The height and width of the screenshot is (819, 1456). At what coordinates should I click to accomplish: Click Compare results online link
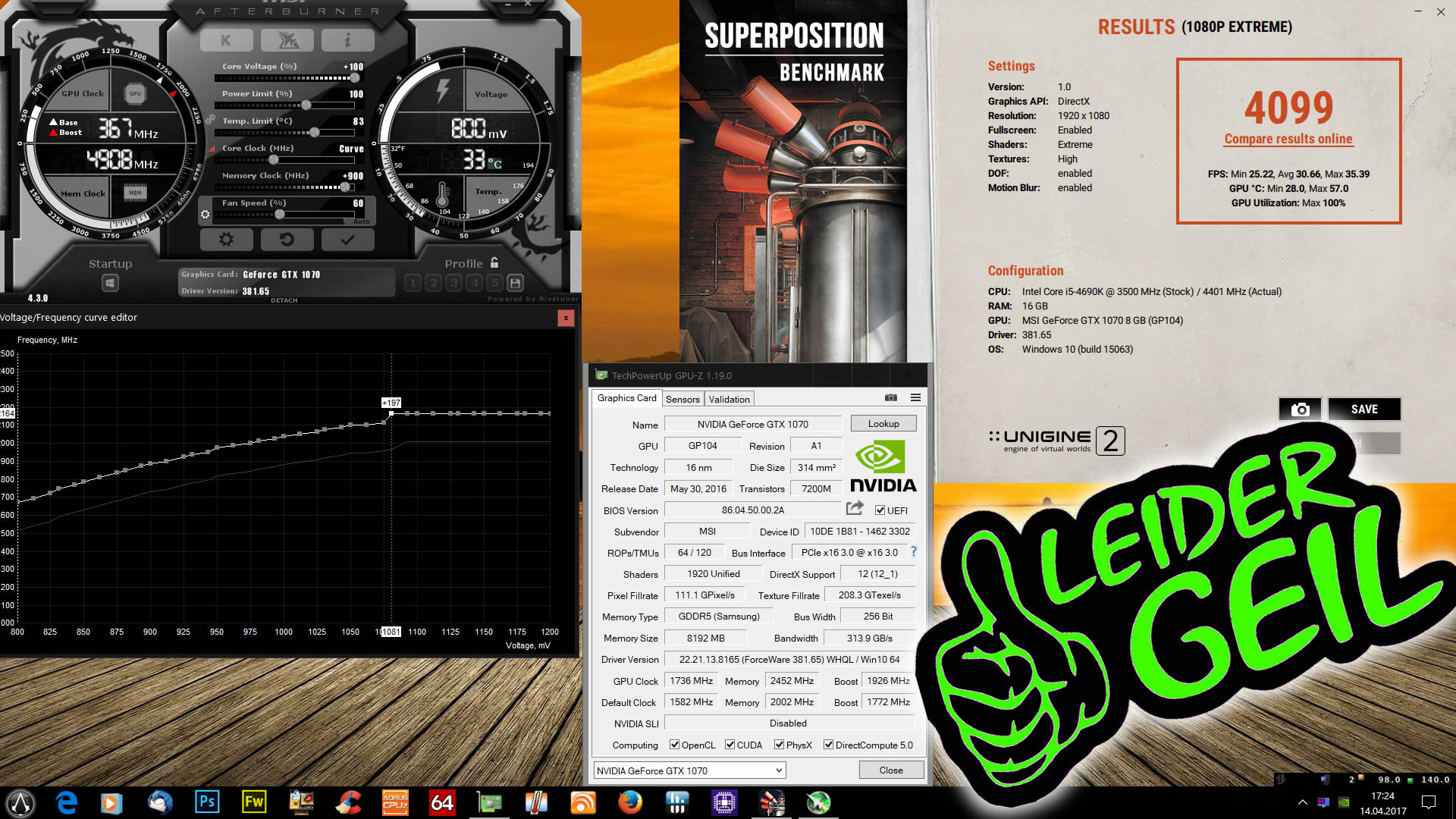[1288, 139]
